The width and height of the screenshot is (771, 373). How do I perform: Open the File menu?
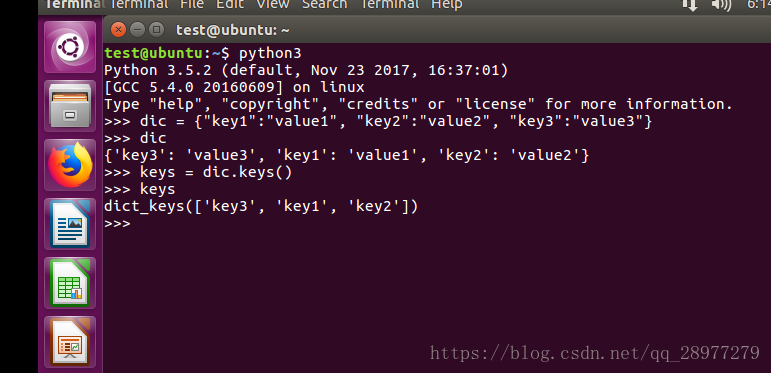tap(192, 5)
